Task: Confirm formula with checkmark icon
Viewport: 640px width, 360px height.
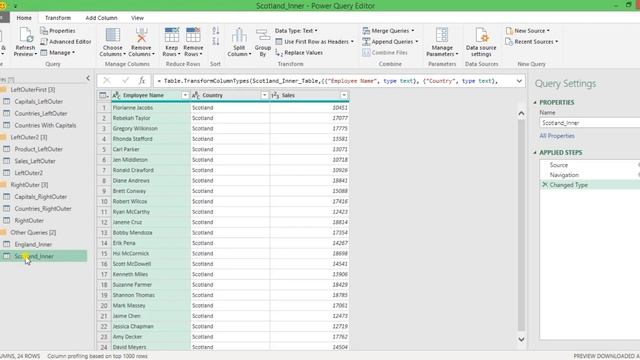Action: click(x=125, y=81)
